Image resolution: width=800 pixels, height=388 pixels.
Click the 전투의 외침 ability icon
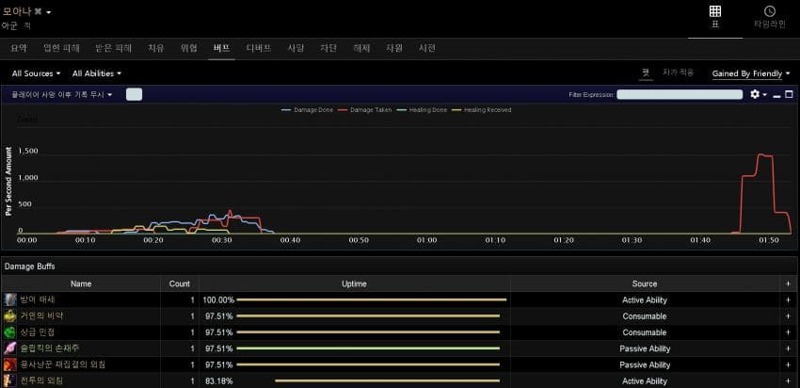(x=10, y=381)
